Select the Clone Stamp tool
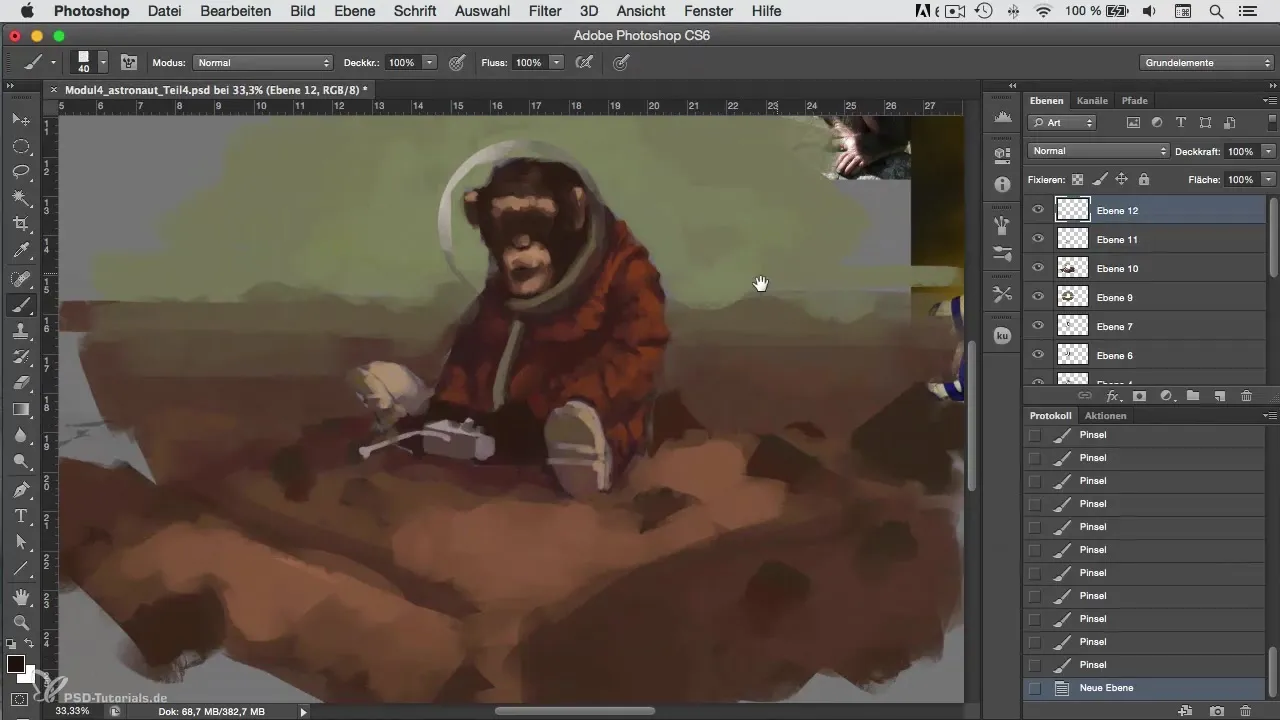1280x720 pixels. pos(20,331)
